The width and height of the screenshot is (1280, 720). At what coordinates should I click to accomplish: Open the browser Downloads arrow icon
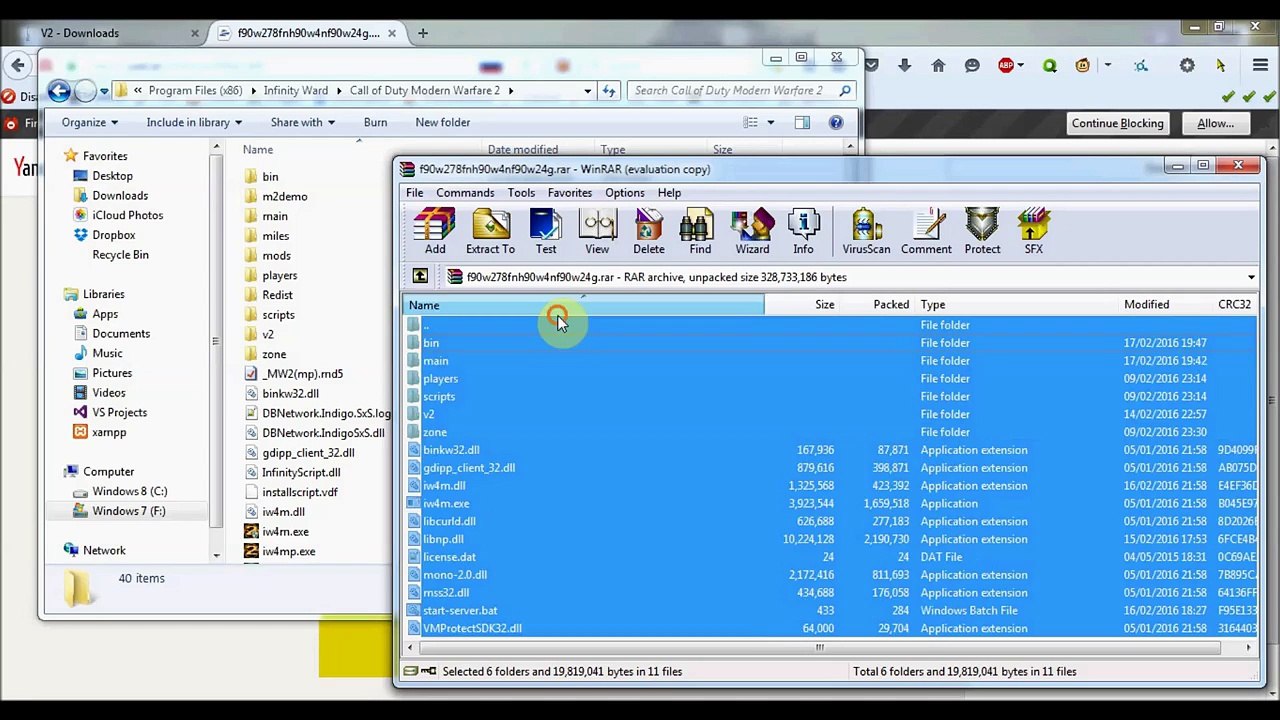(x=904, y=66)
